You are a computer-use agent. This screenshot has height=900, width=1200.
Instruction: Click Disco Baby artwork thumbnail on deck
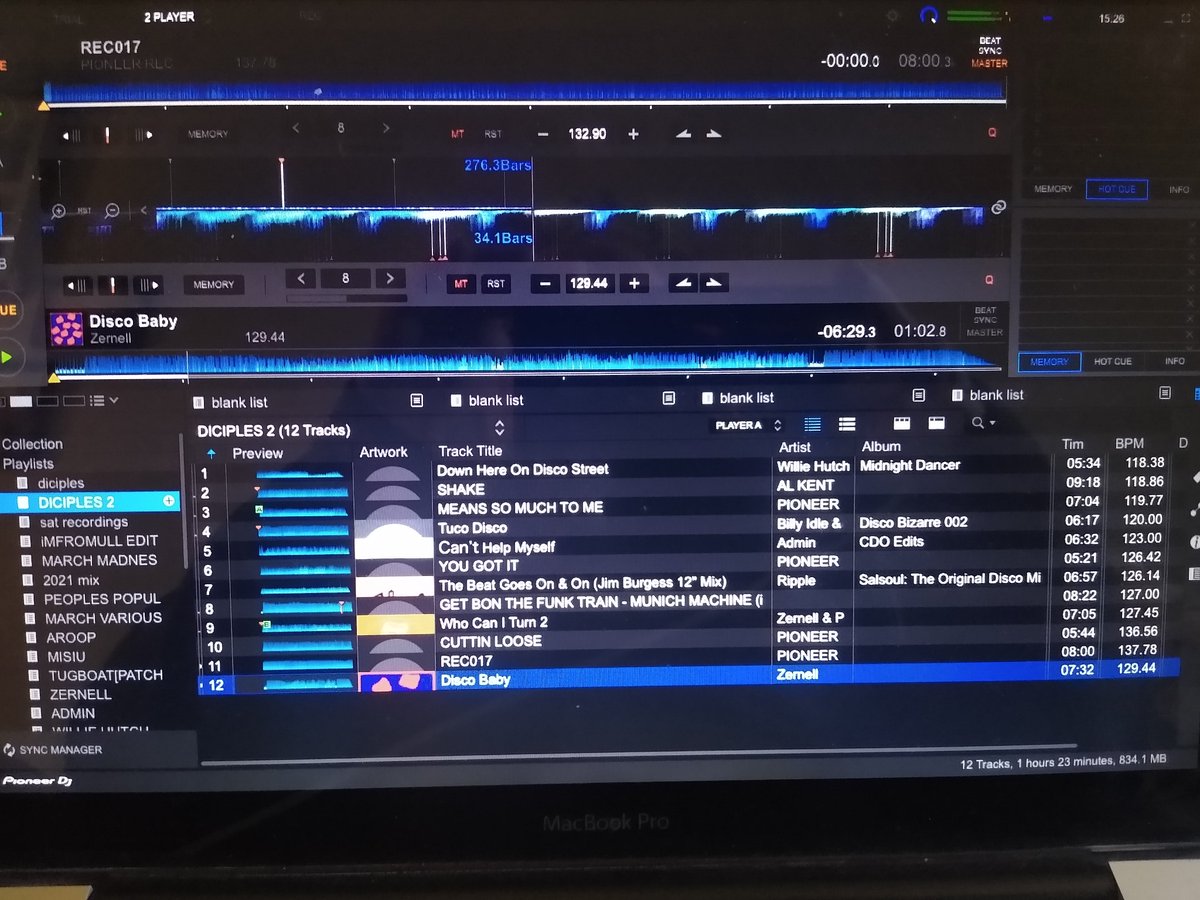click(x=67, y=329)
